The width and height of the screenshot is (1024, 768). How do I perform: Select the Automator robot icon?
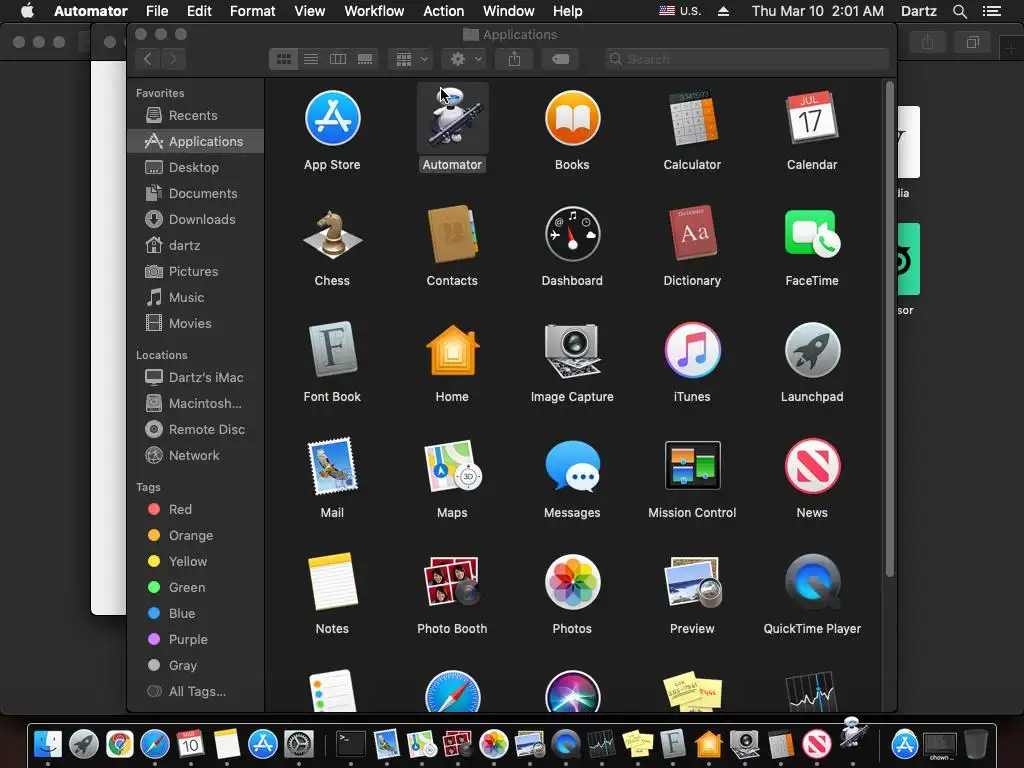[453, 118]
